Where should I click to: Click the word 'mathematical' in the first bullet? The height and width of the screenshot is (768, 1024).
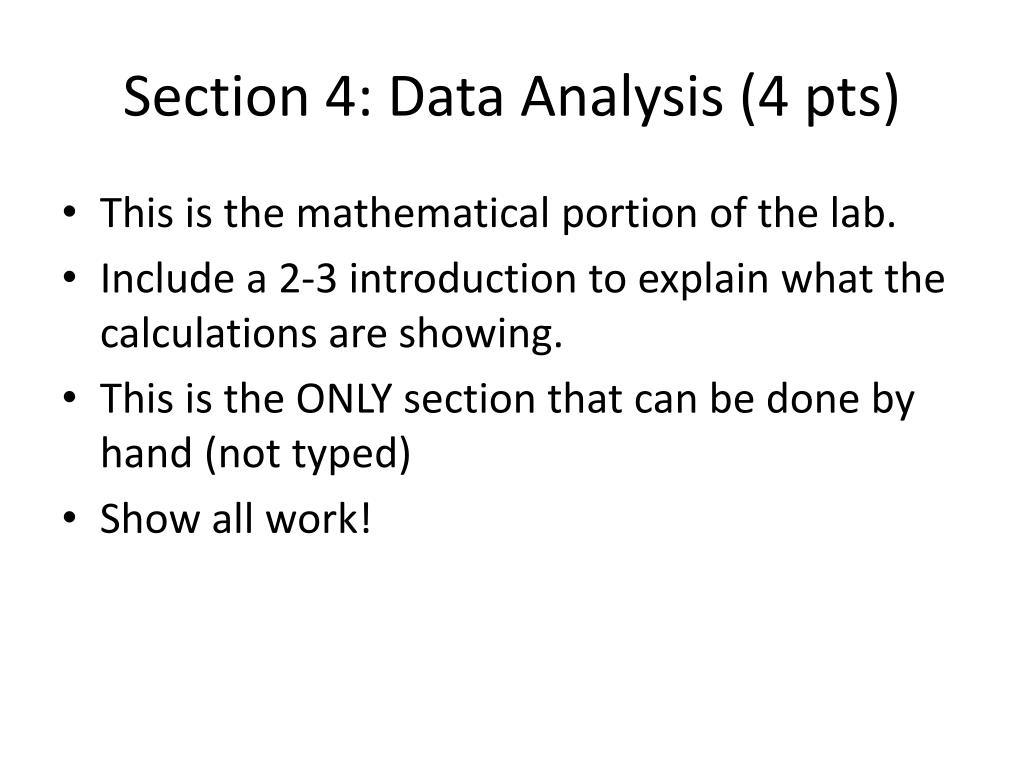[x=423, y=214]
